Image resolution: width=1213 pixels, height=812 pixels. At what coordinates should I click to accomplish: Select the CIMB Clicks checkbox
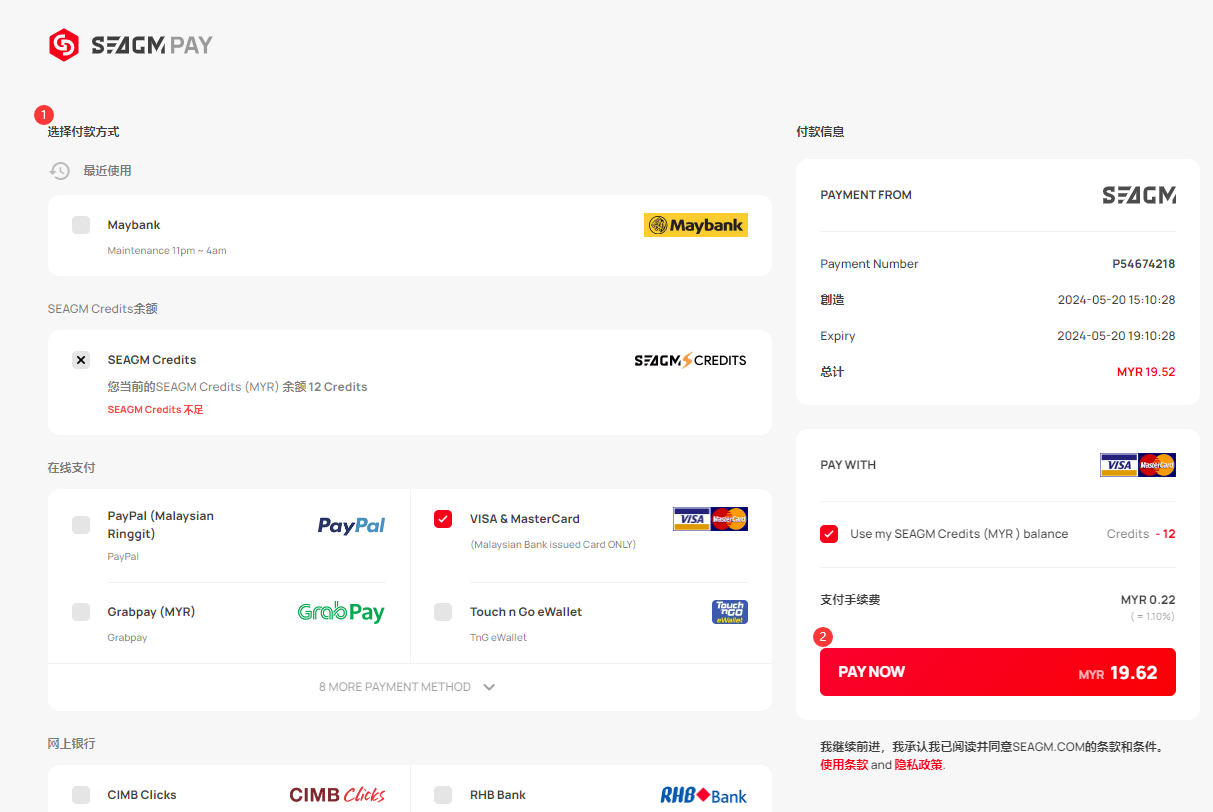(x=81, y=795)
